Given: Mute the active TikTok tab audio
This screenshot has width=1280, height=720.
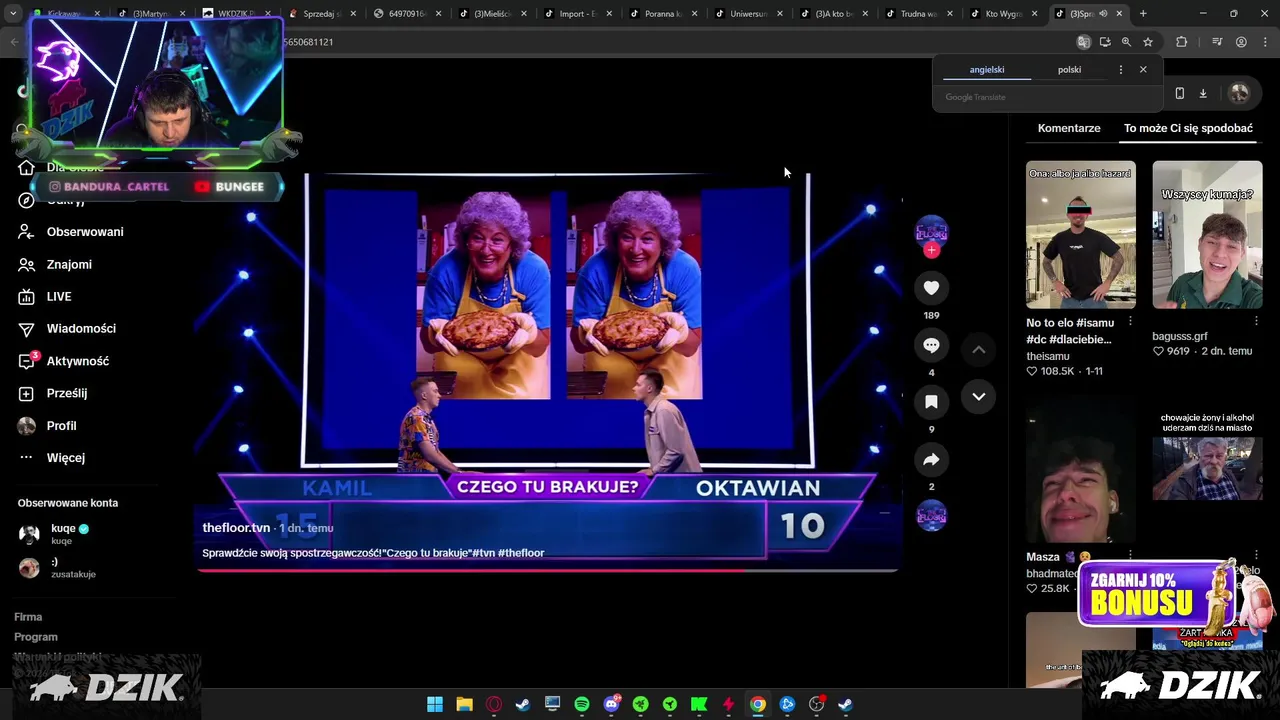Looking at the screenshot, I should point(1103,14).
